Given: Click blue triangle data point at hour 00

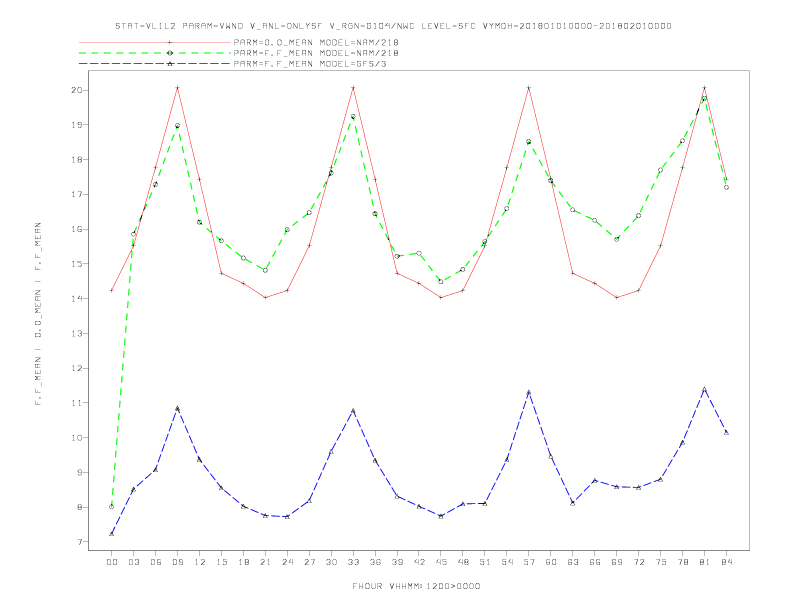Looking at the screenshot, I should click(112, 534).
